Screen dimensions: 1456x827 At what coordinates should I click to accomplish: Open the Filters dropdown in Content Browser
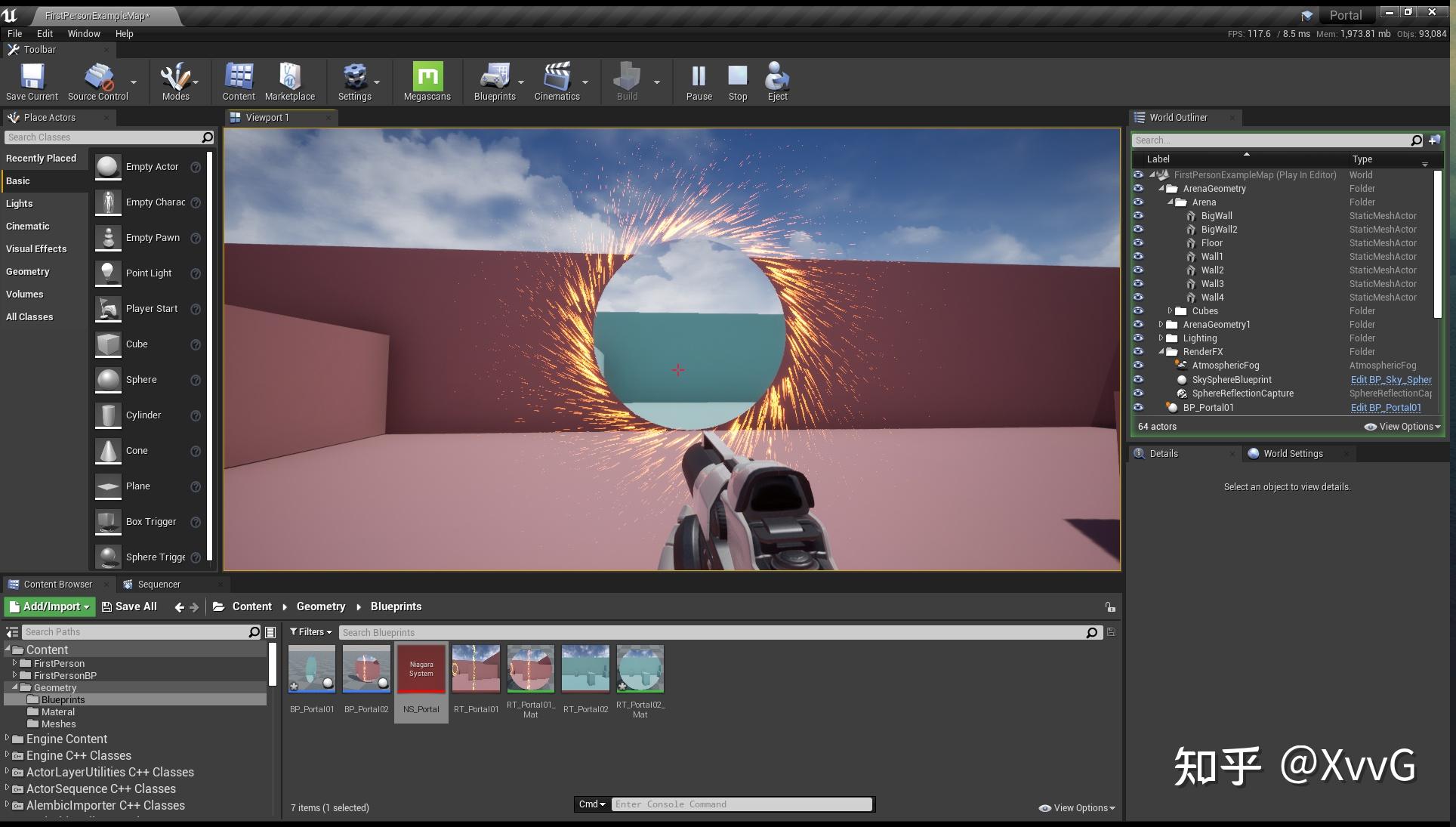[310, 632]
